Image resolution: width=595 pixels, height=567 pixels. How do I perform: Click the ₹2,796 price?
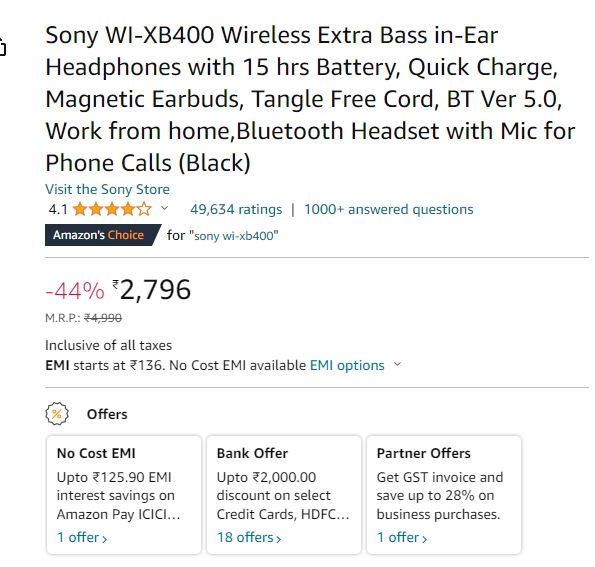[x=151, y=290]
